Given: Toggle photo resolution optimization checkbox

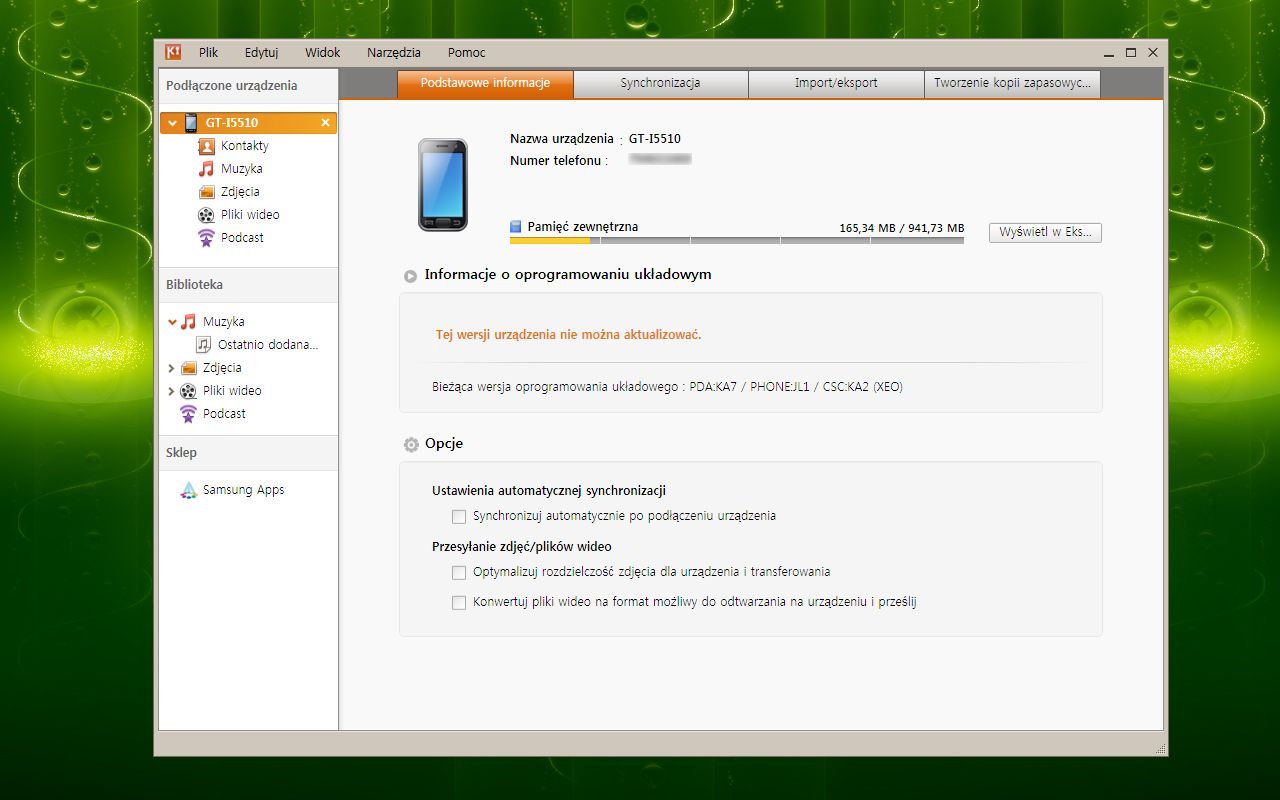Looking at the screenshot, I should pos(459,573).
